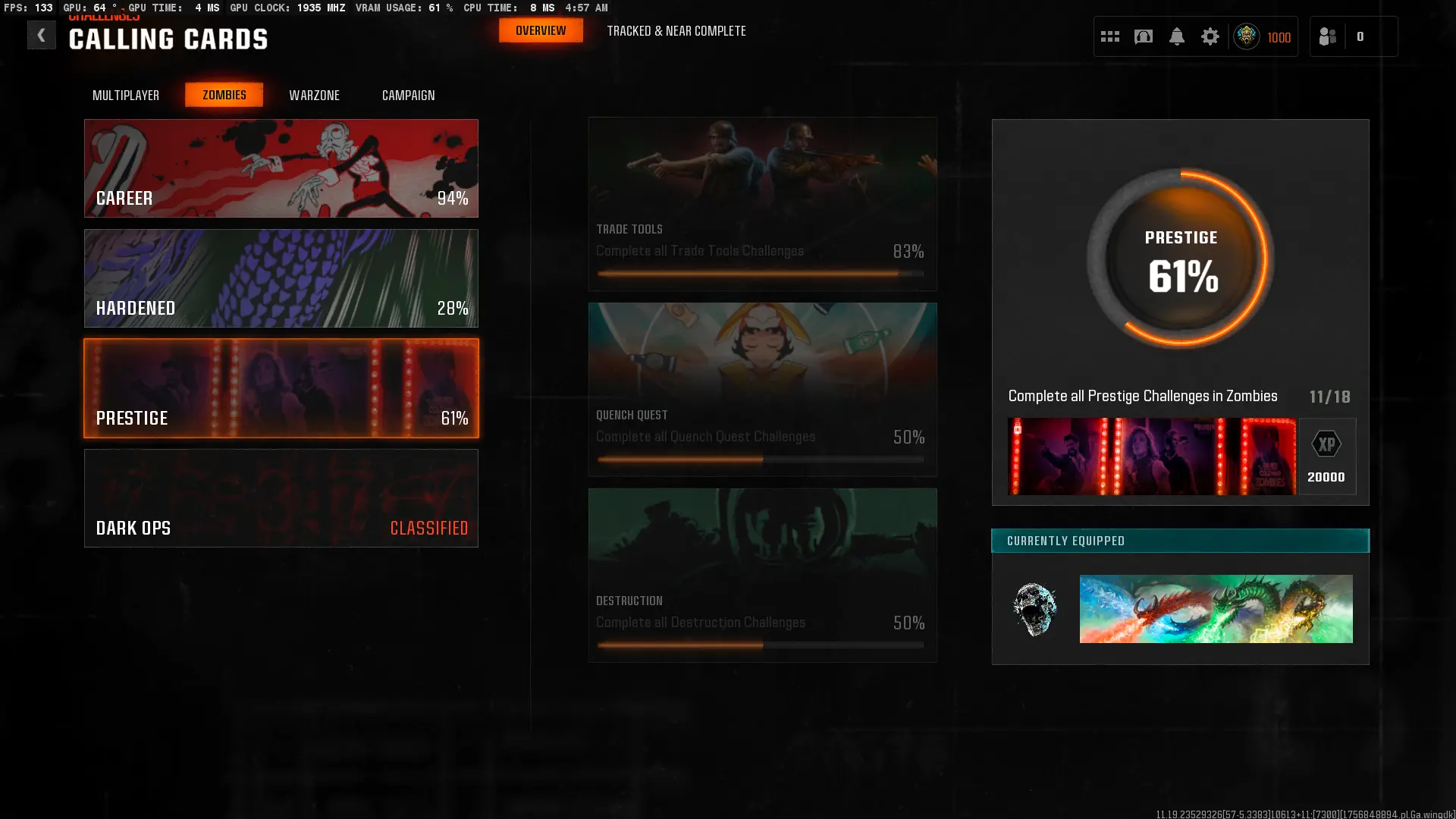Open the map headquarters icon
The height and width of the screenshot is (819, 1456).
pyautogui.click(x=1143, y=36)
